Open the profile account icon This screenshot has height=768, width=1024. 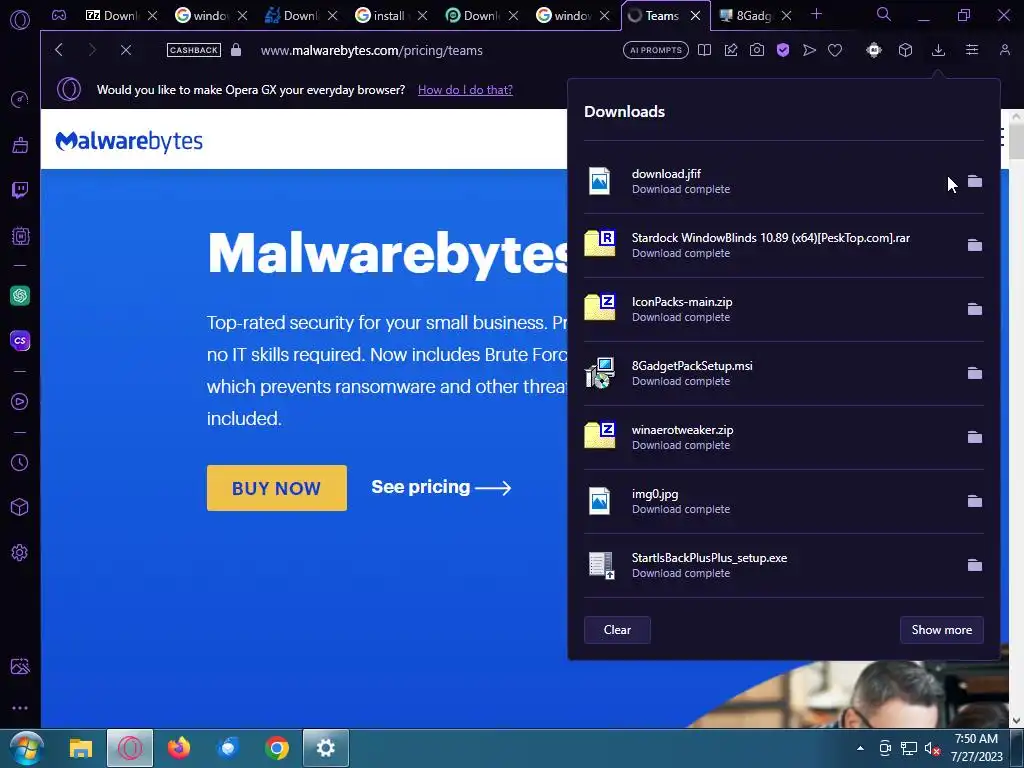1005,50
